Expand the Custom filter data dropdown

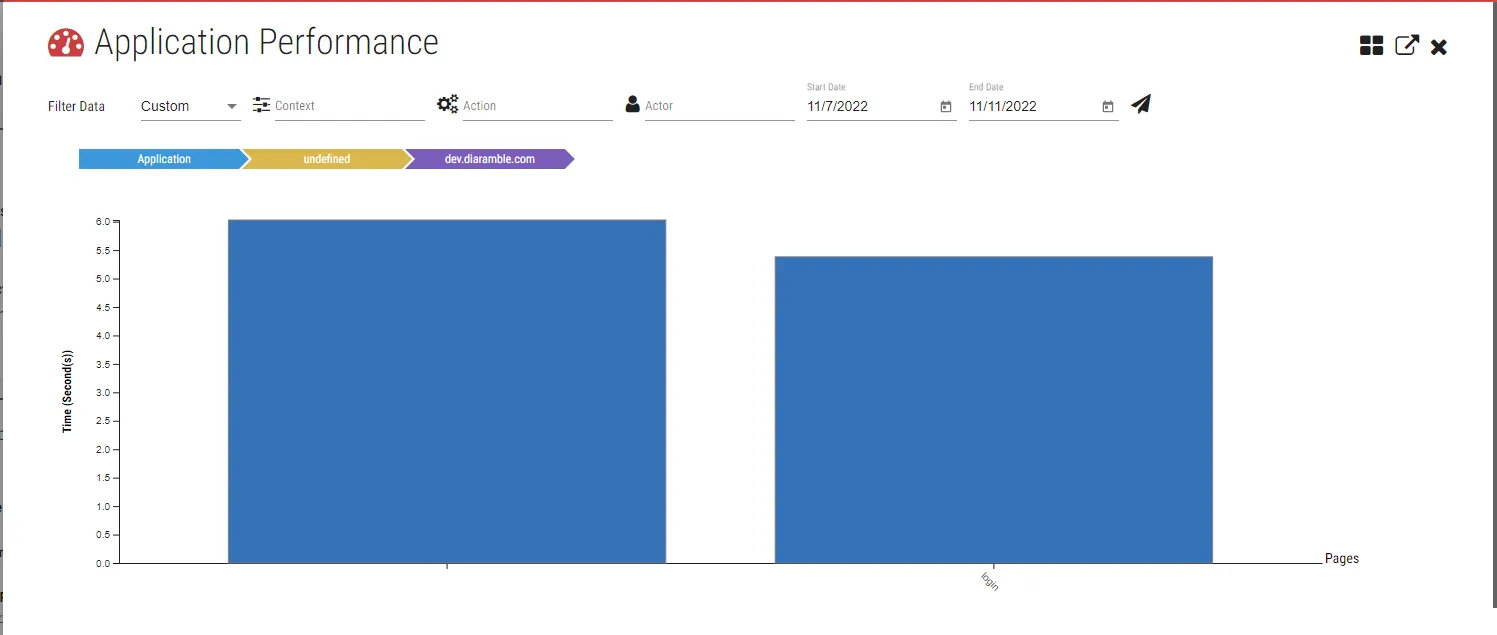190,106
